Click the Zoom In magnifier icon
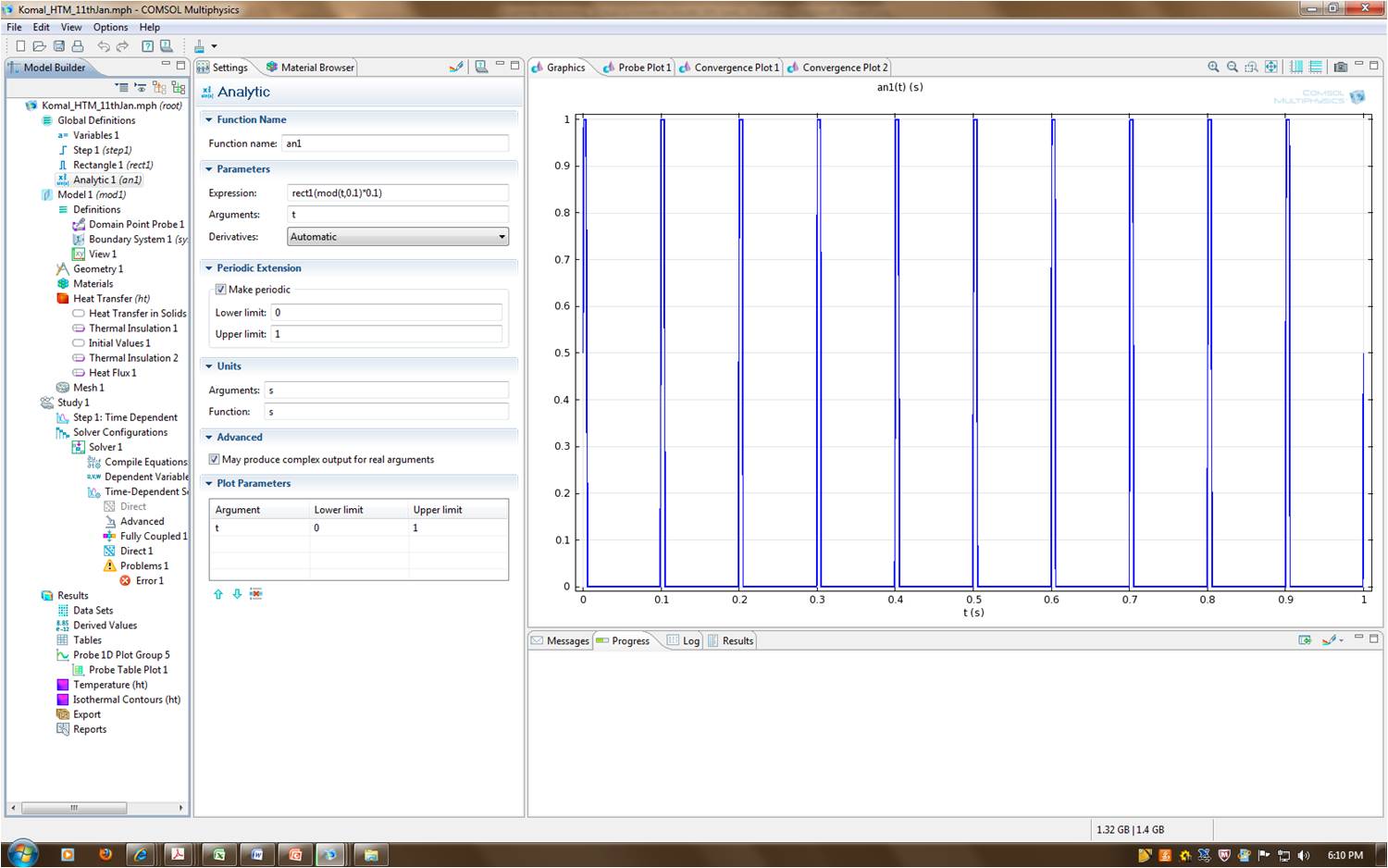The height and width of the screenshot is (868, 1388). pyautogui.click(x=1213, y=67)
